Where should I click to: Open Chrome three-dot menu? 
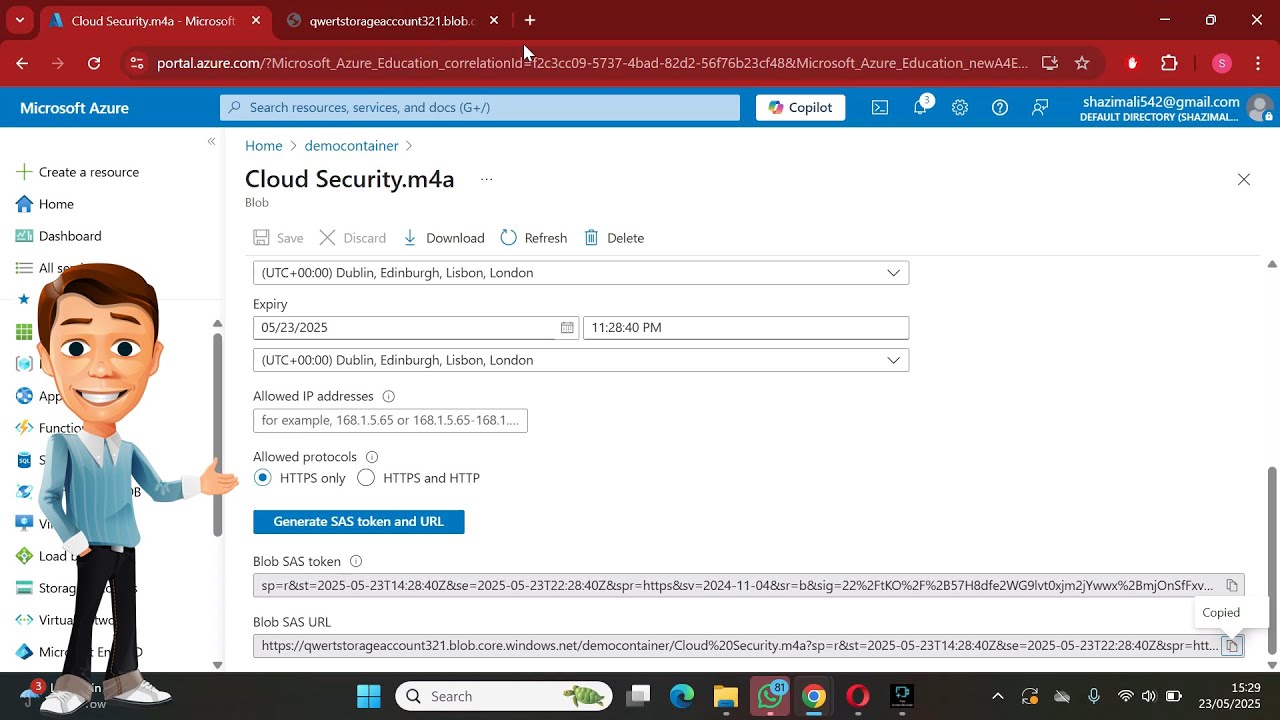click(x=1258, y=63)
